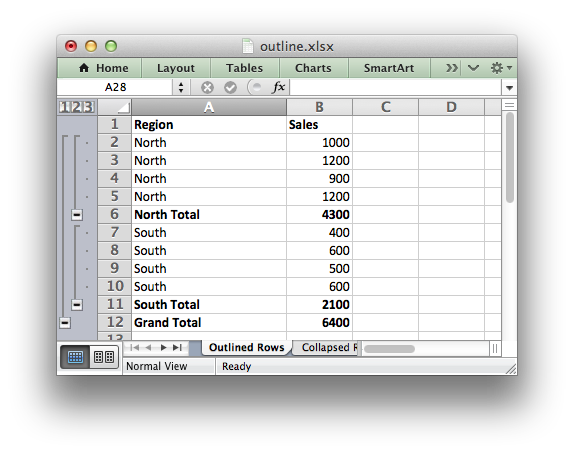Click the confirm entry checkmark icon
574x454 pixels.
coord(230,88)
